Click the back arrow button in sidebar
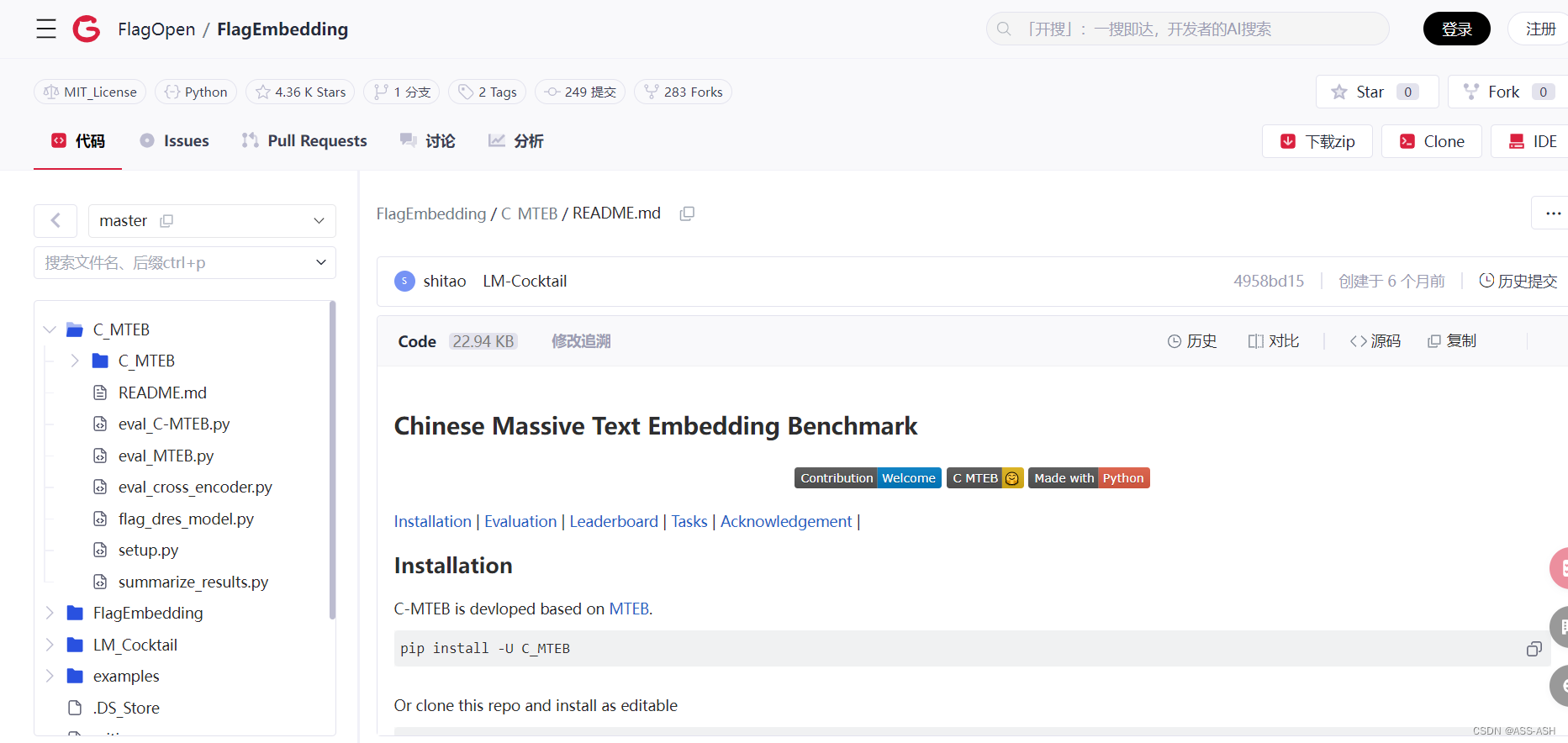 (55, 221)
